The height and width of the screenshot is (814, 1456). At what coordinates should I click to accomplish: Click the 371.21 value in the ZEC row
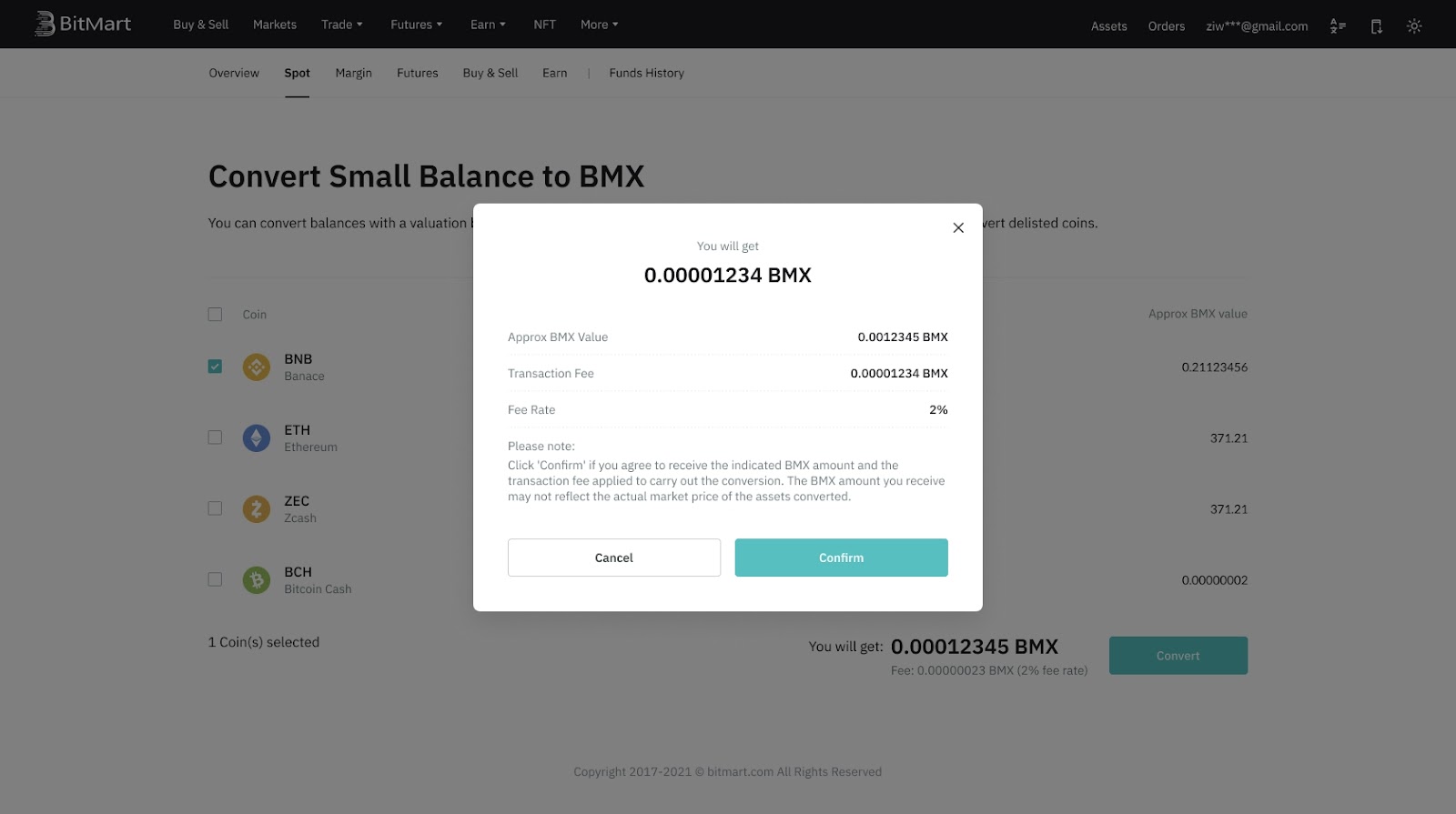pos(1229,509)
